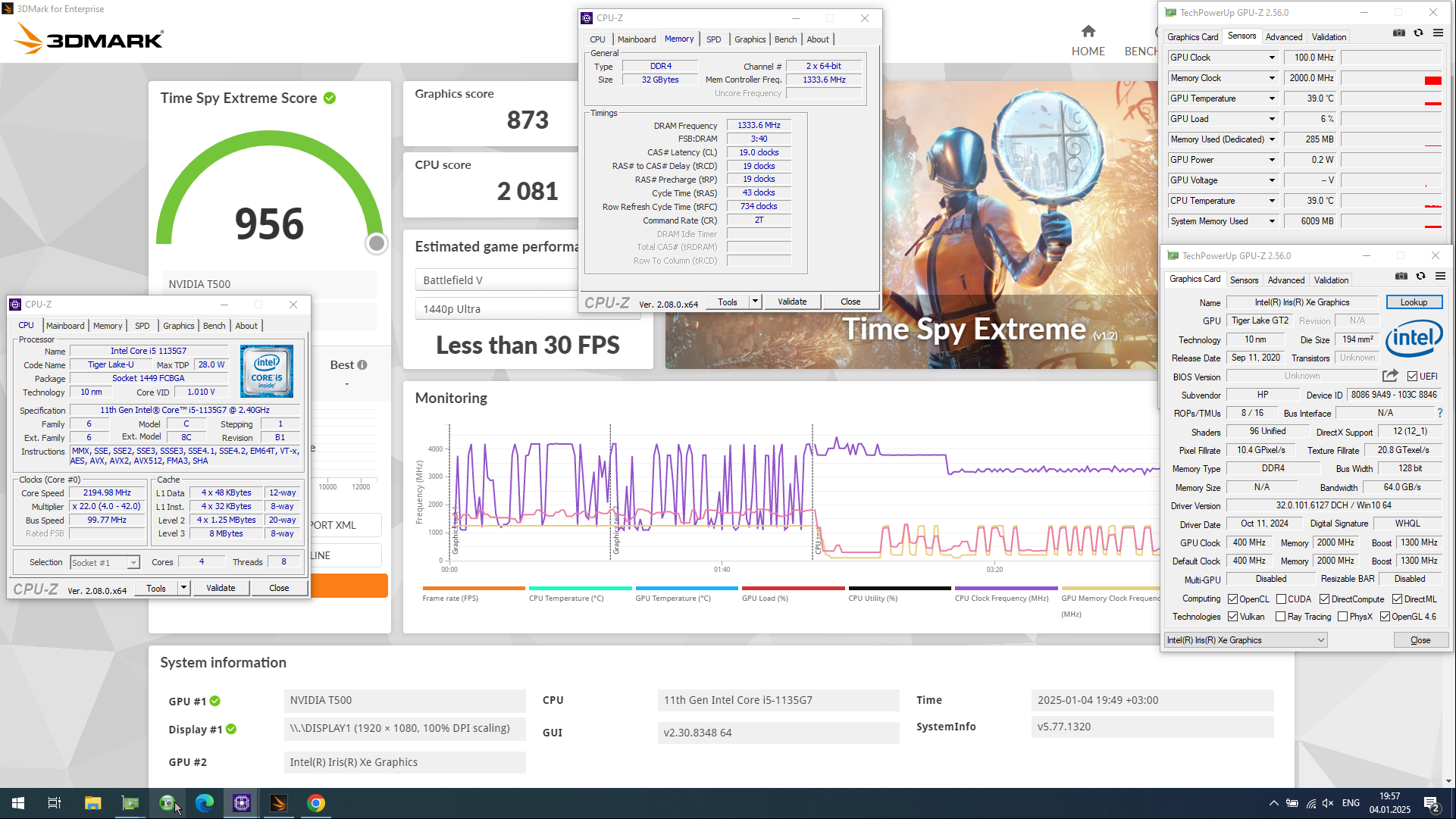Screen dimensions: 1456x819
Task: Click the refresh icon in GPU-Z Graphics Card window
Action: tap(1421, 277)
